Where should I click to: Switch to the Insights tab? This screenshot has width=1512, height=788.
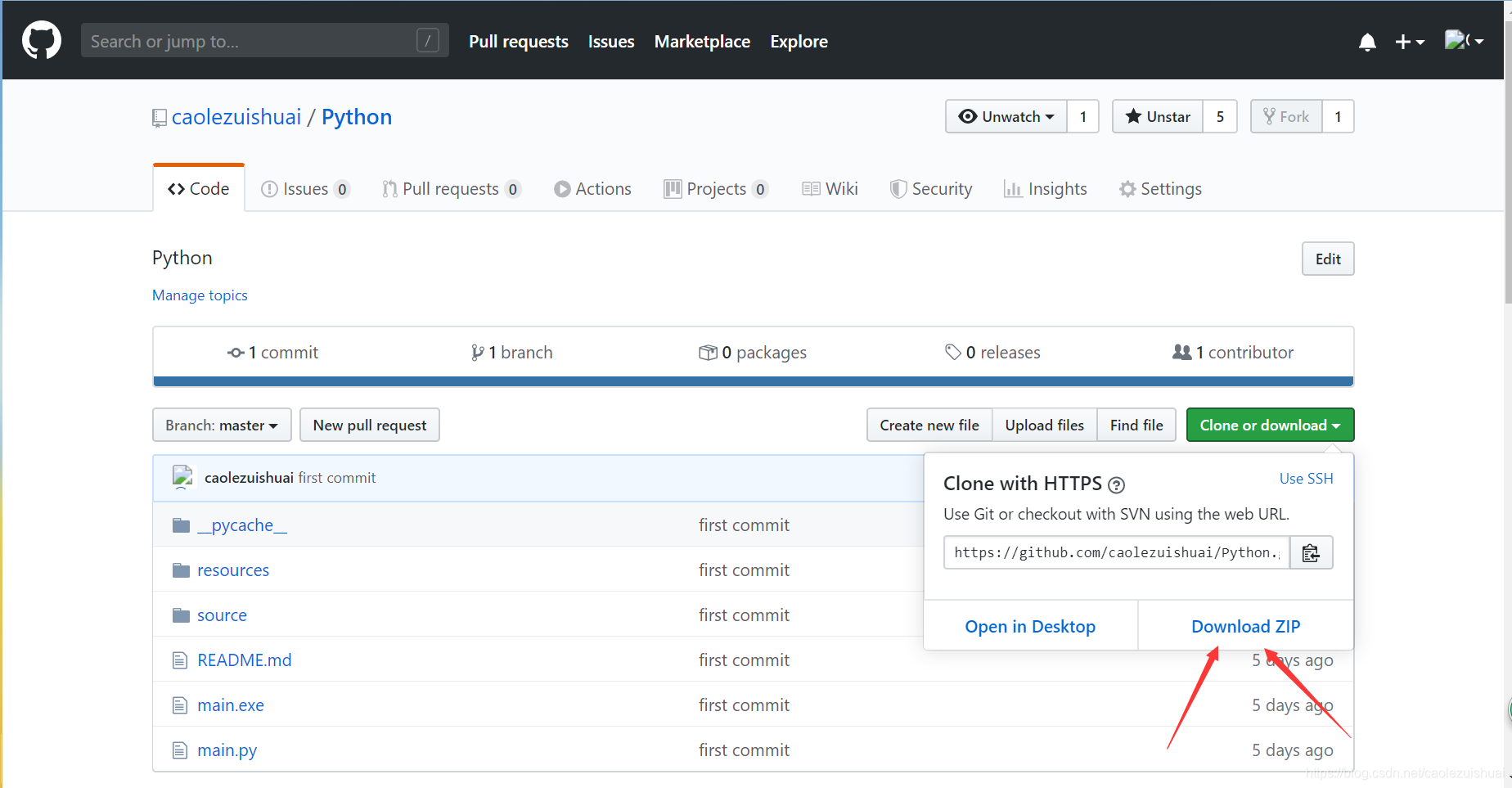(x=1046, y=189)
